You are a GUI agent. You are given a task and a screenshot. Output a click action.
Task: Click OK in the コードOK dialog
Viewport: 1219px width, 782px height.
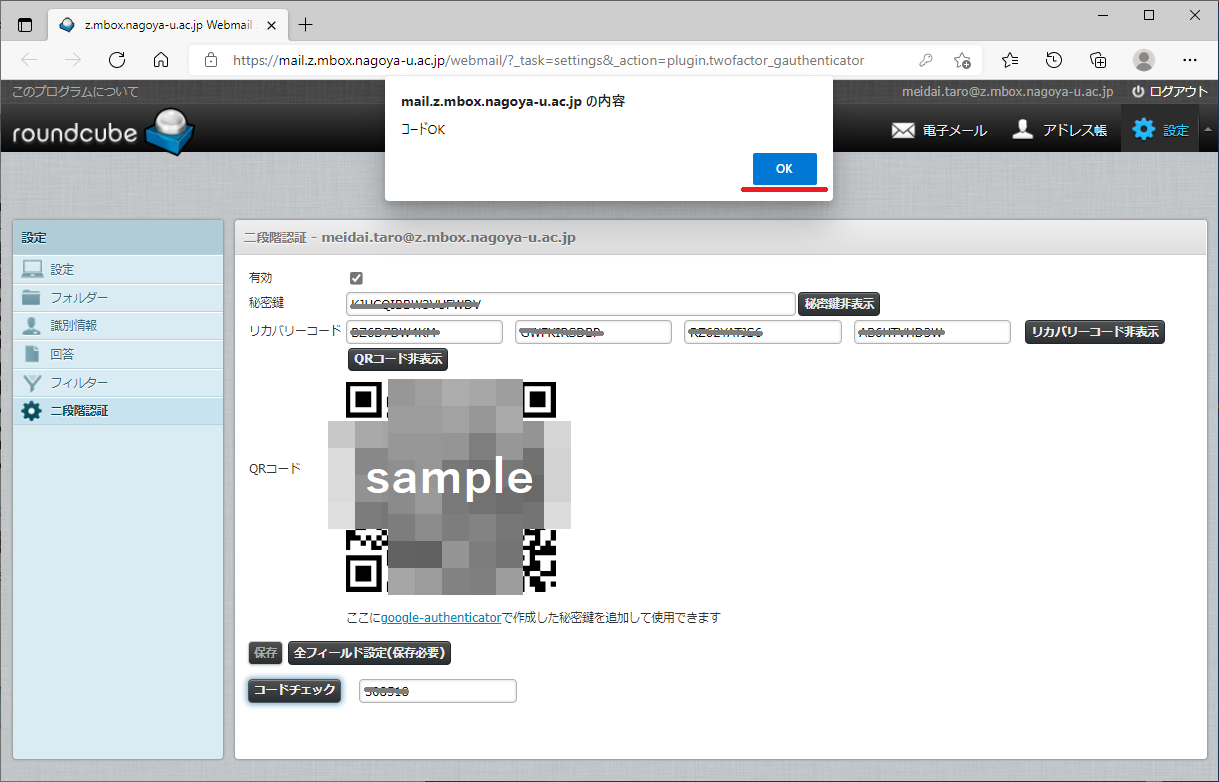tap(784, 169)
